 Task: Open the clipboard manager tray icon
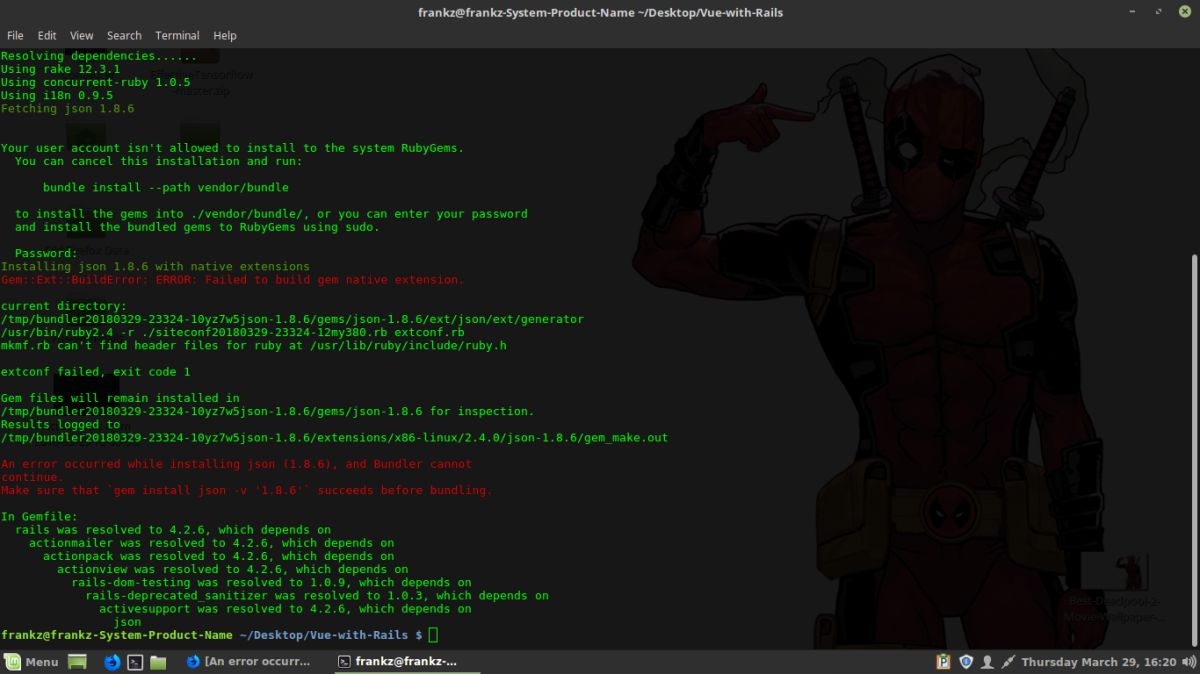pyautogui.click(x=943, y=662)
